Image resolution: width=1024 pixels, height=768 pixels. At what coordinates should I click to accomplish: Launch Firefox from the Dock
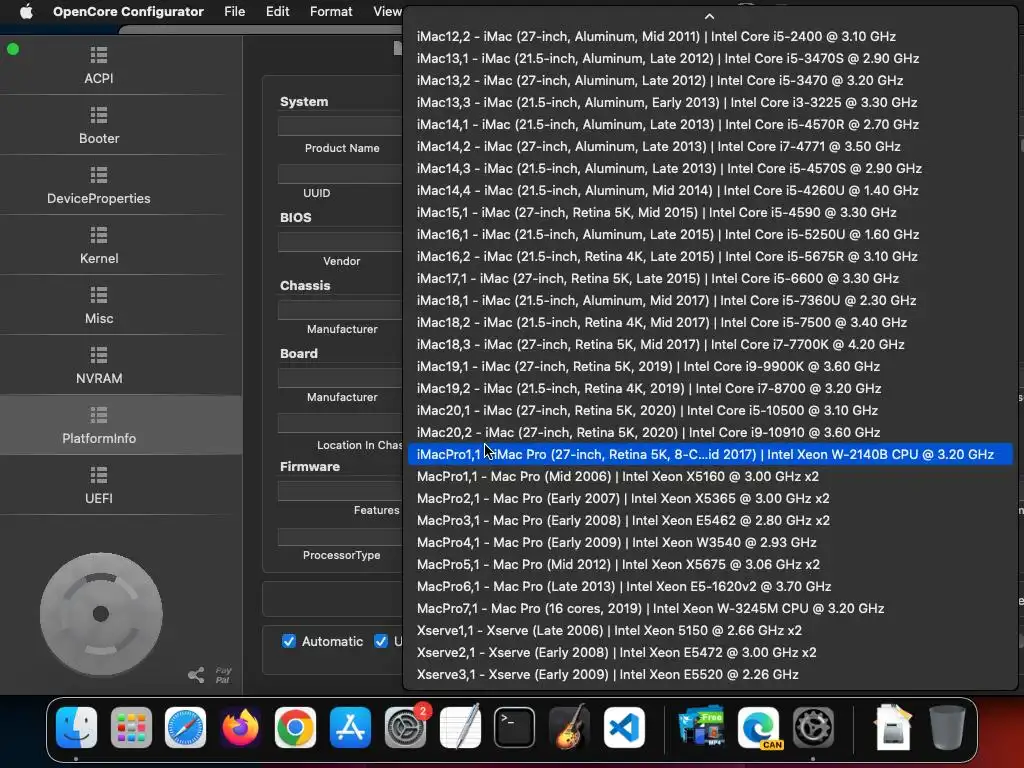click(x=240, y=727)
